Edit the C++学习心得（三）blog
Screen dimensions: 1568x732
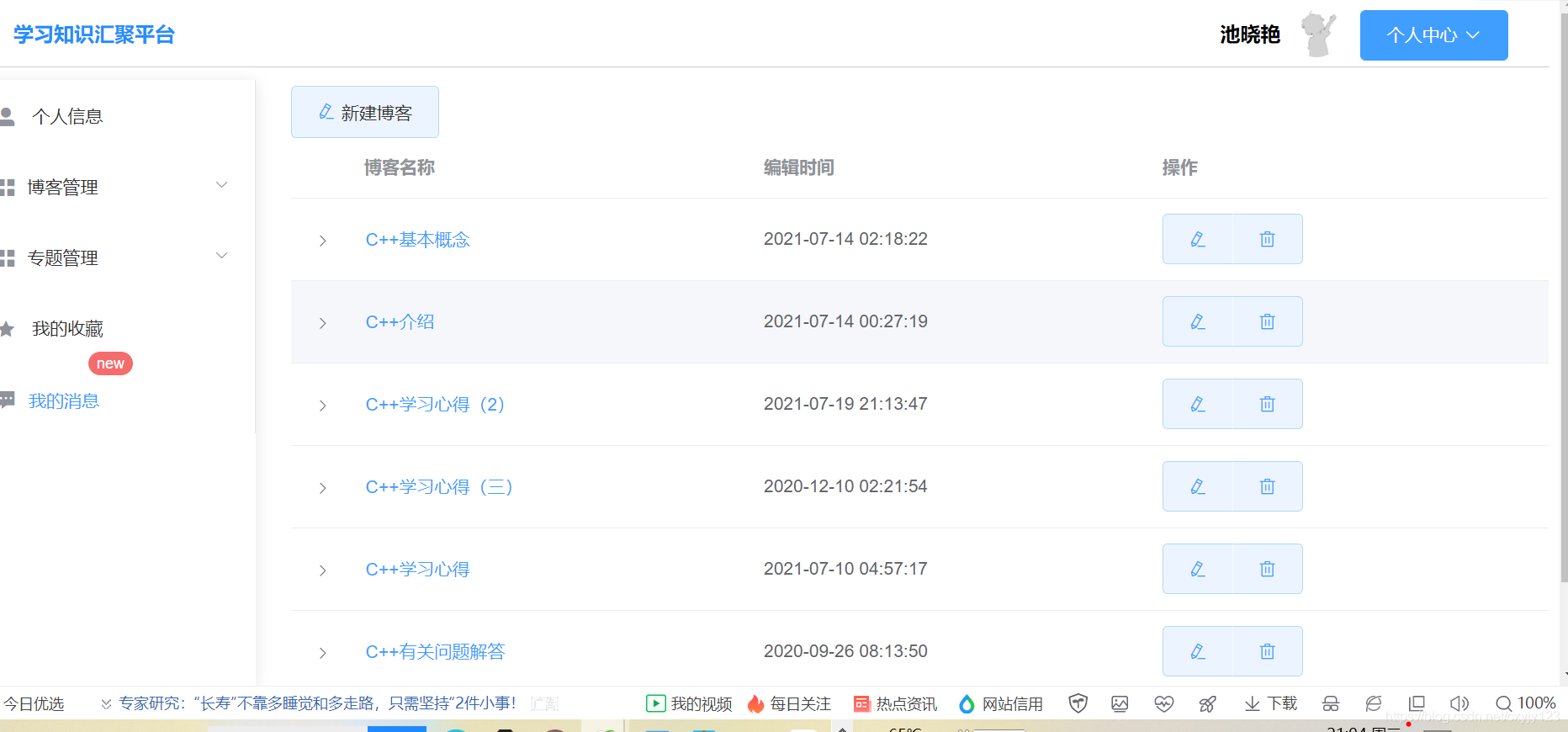pos(1198,486)
